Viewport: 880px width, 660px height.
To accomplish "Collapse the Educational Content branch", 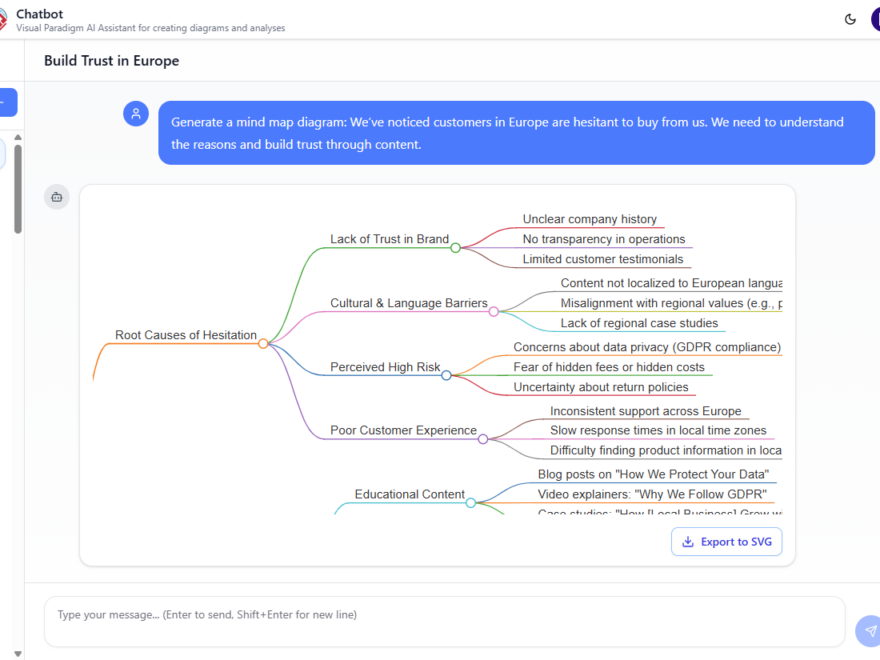I will [471, 502].
